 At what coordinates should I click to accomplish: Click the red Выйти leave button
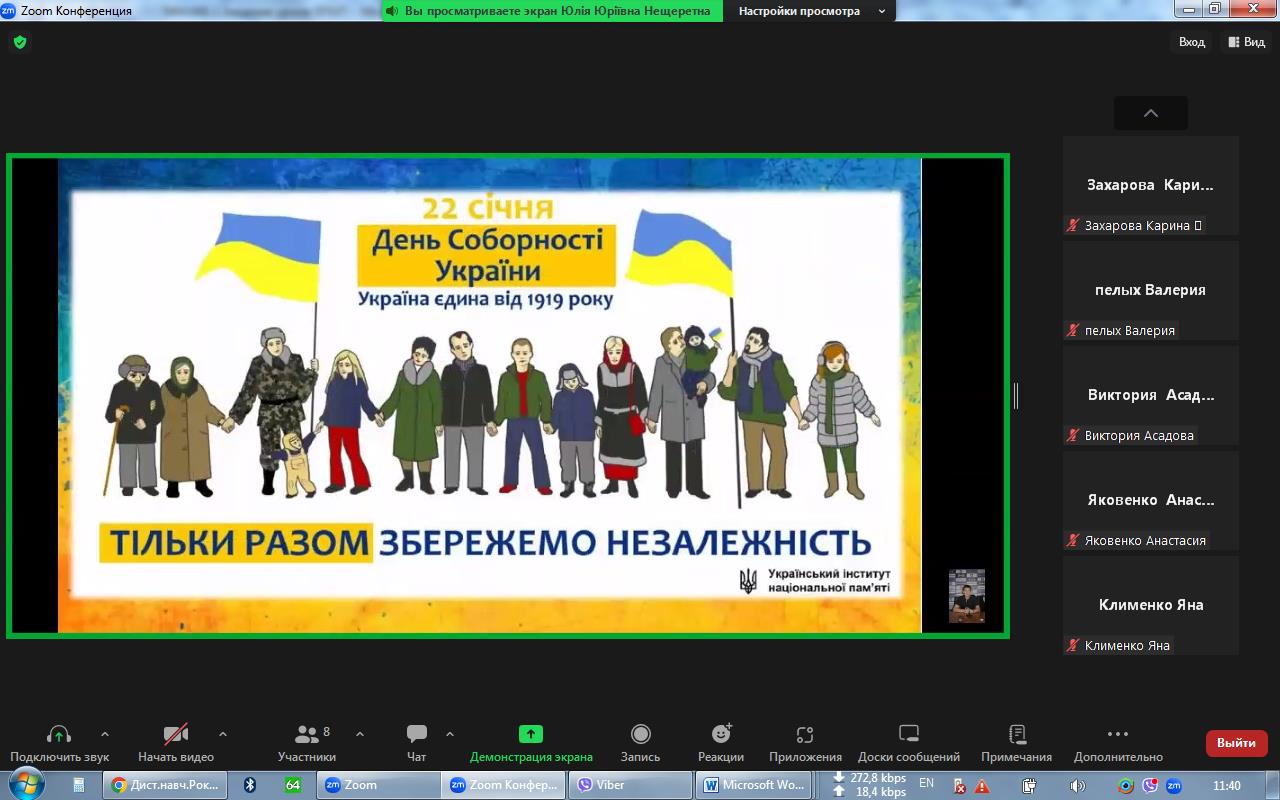pos(1236,743)
